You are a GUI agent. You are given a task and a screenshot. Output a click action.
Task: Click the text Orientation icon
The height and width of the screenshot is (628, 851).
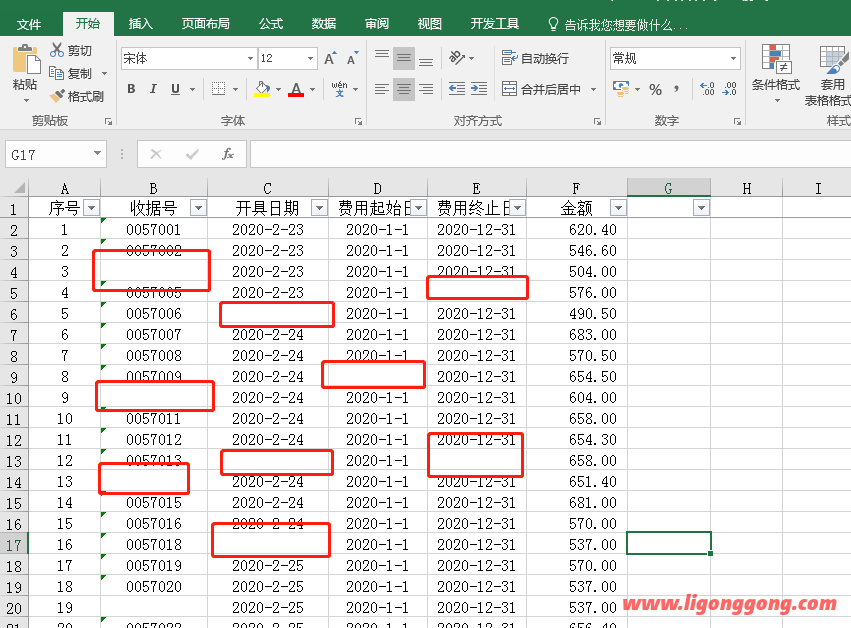click(457, 58)
